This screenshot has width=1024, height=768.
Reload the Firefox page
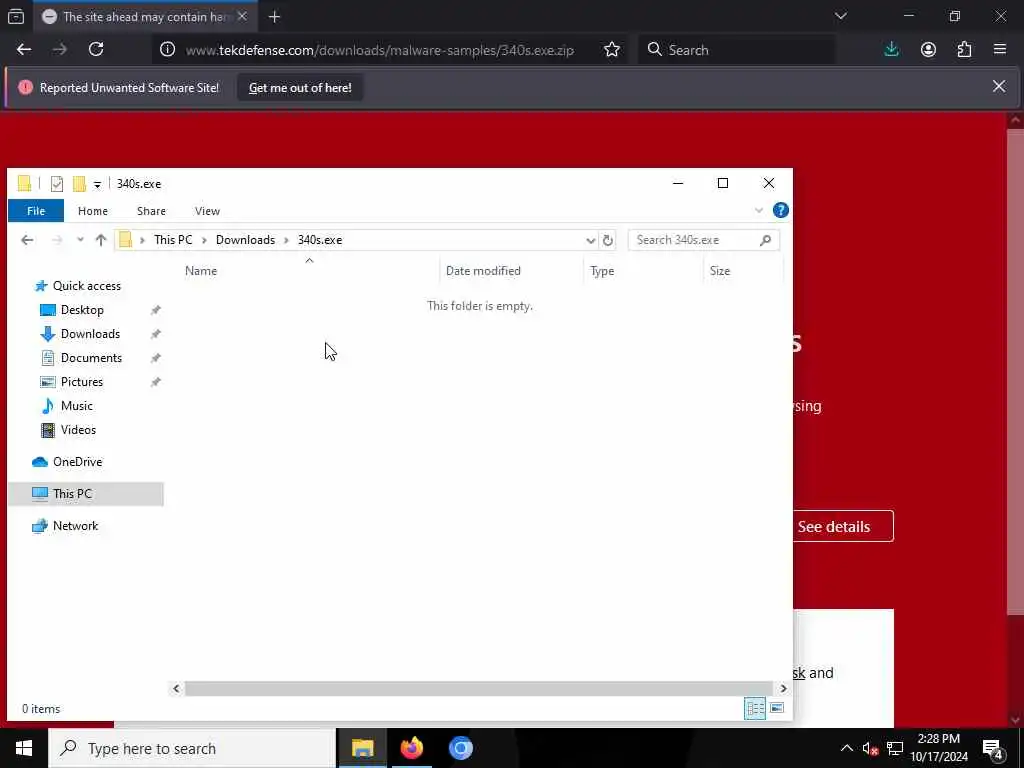96,50
